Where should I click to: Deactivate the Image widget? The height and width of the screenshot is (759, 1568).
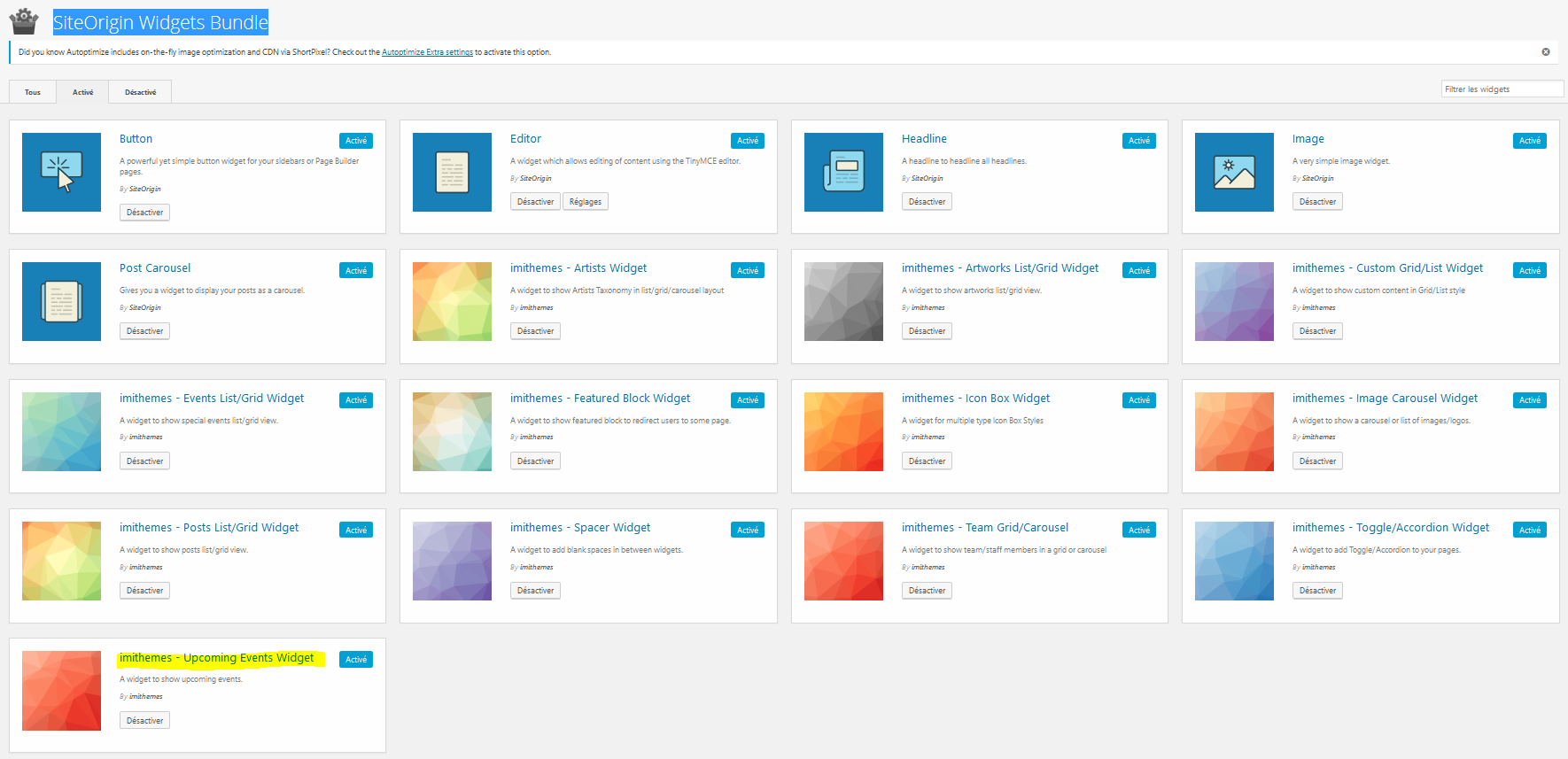click(x=1317, y=202)
